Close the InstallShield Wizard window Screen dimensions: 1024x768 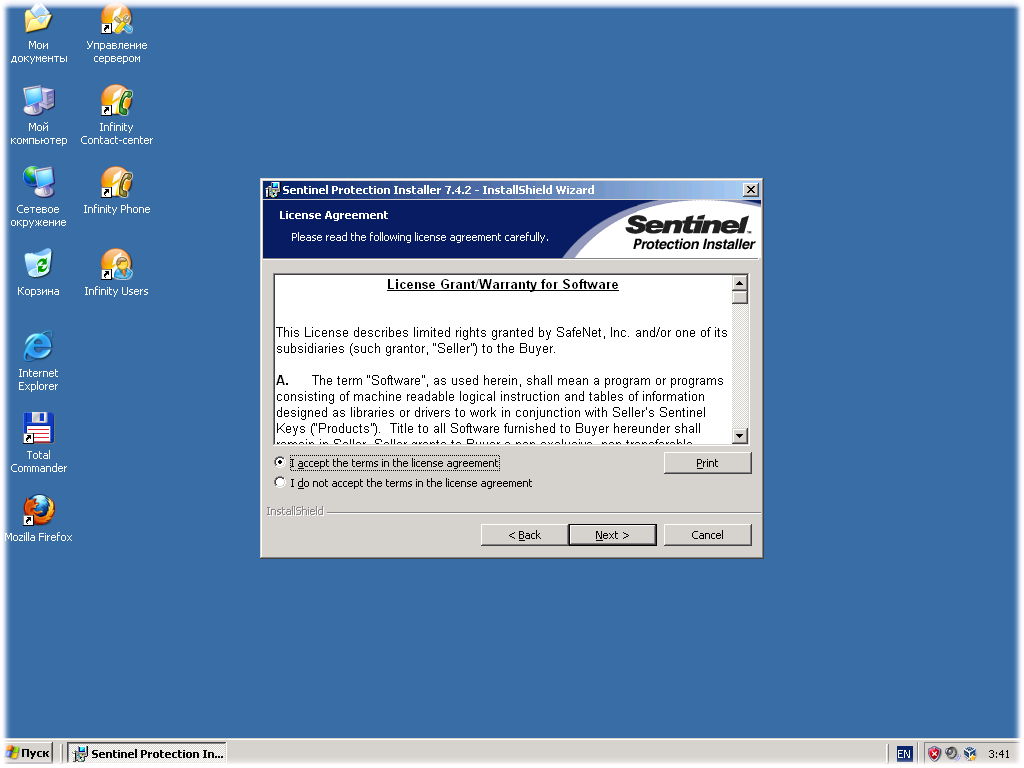(x=751, y=189)
